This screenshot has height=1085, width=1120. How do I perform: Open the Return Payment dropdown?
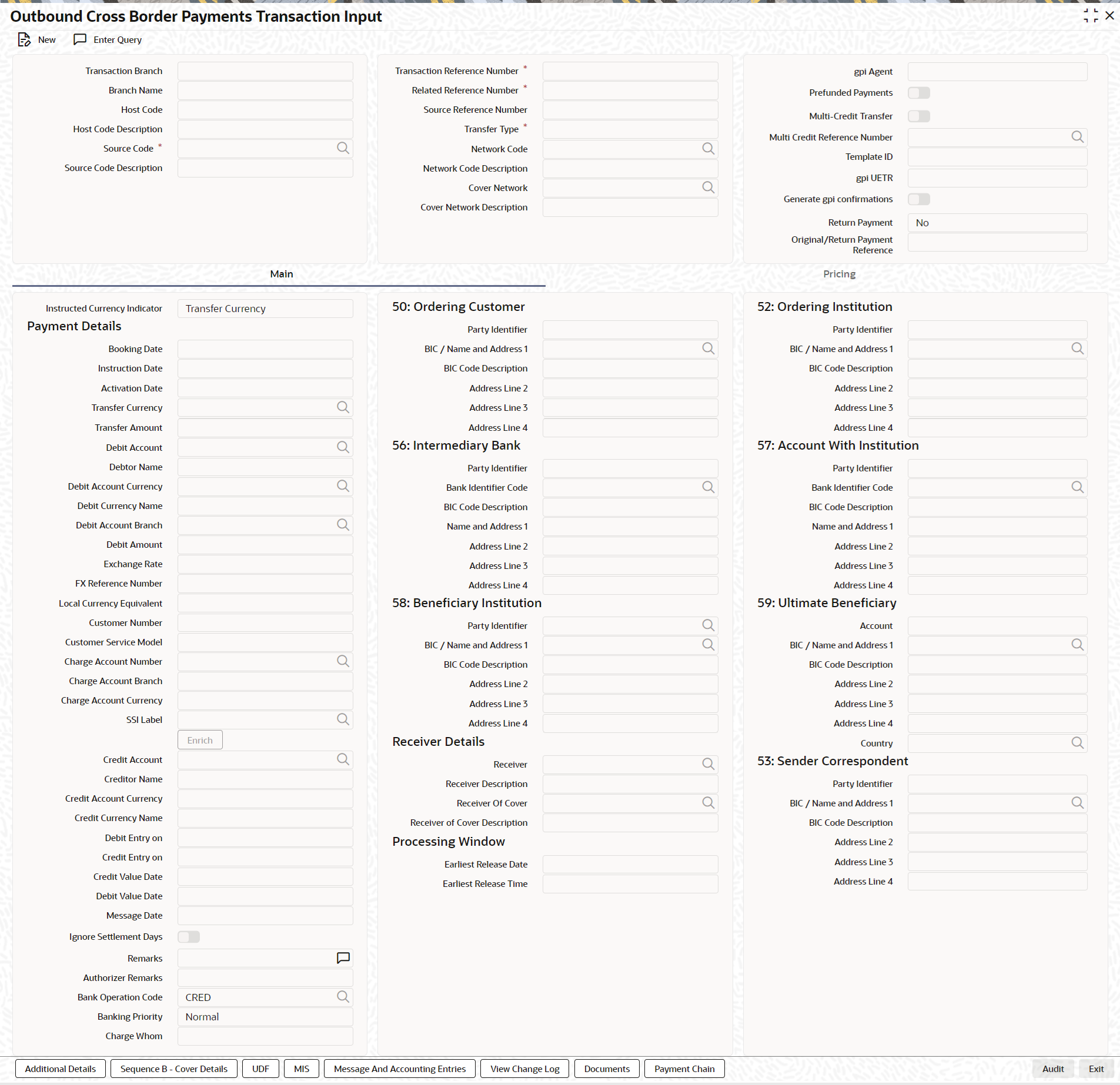[x=997, y=223]
